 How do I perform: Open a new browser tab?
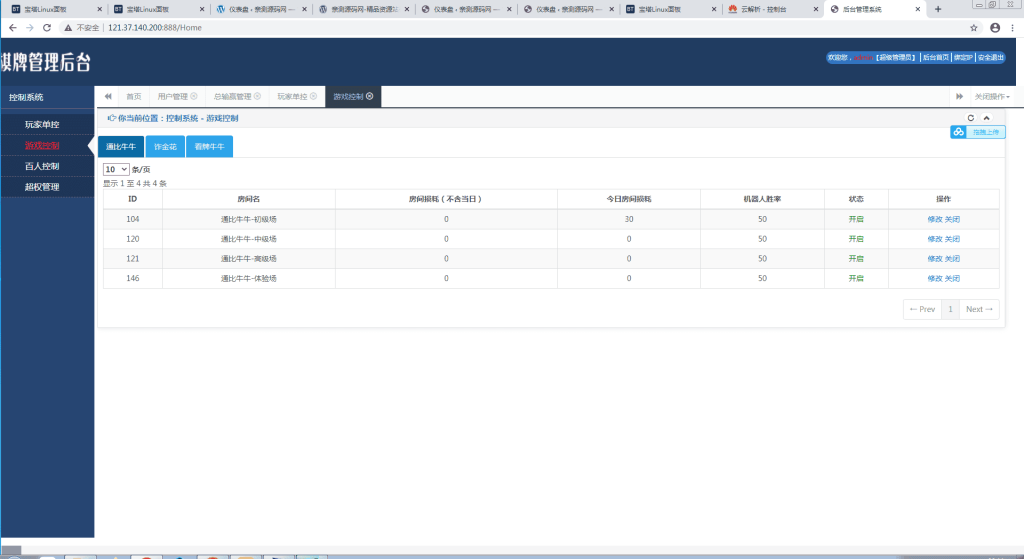[937, 9]
